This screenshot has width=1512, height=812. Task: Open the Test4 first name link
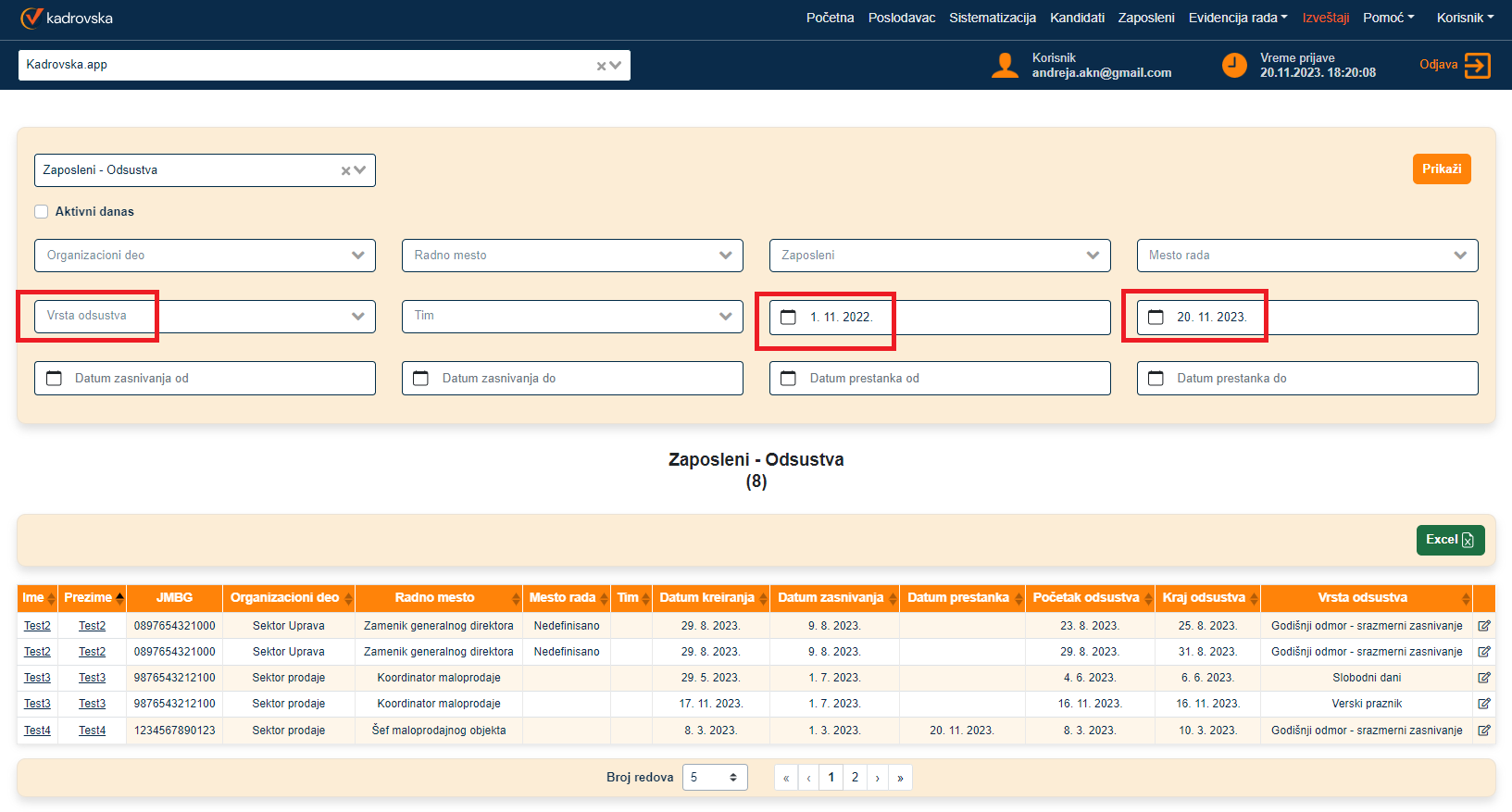[x=37, y=731]
